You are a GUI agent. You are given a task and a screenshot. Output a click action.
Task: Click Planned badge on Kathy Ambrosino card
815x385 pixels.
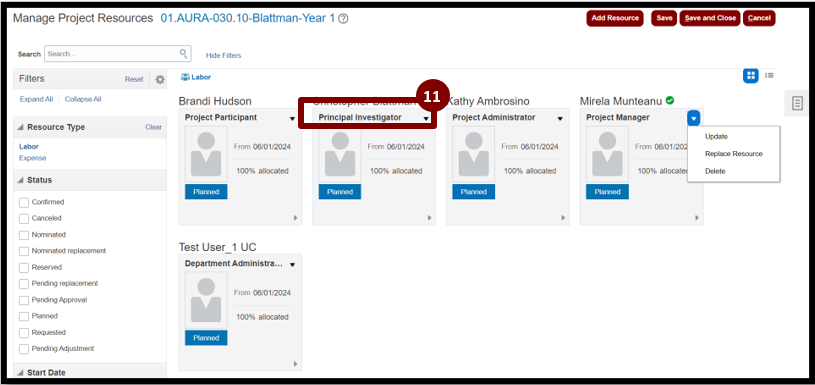coord(474,192)
